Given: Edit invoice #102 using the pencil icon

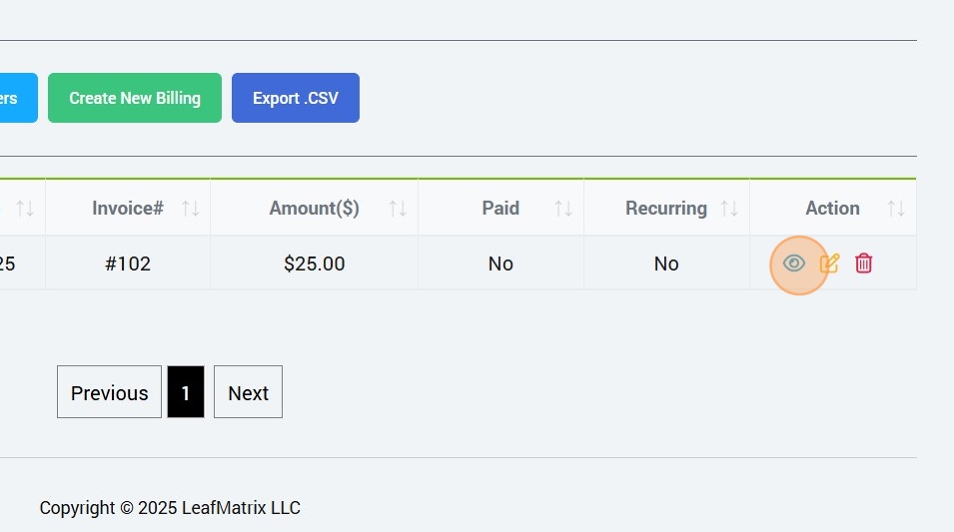Looking at the screenshot, I should click(829, 264).
